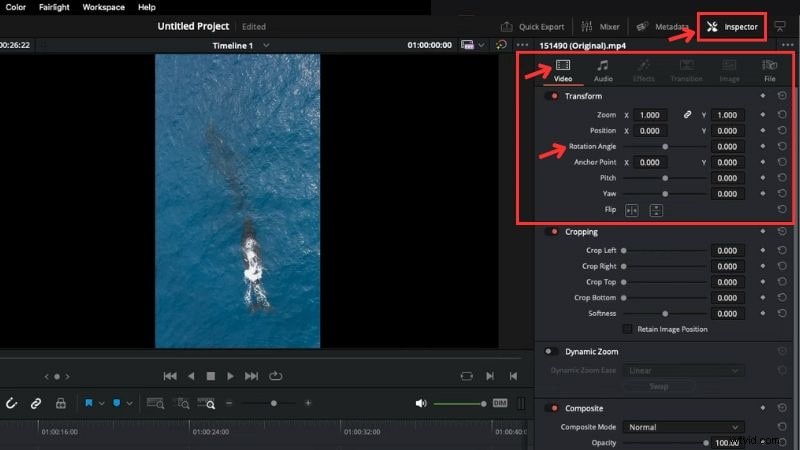Click the Softness slider handle

click(665, 314)
